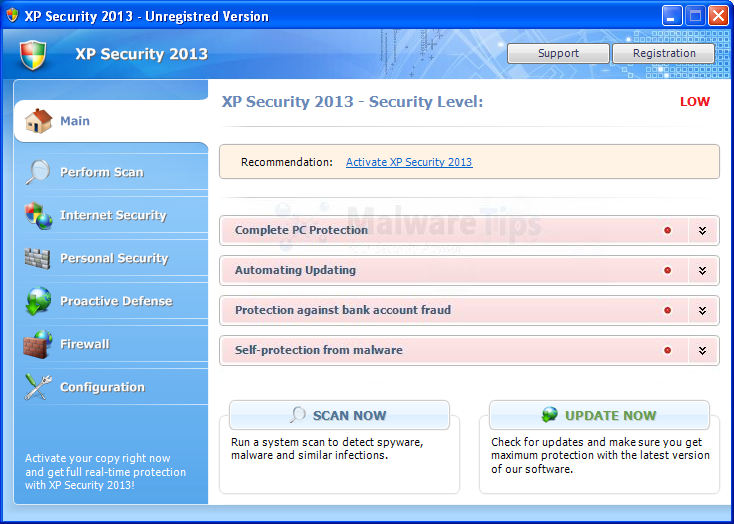Expand the Automating Updating section chevron

702,270
